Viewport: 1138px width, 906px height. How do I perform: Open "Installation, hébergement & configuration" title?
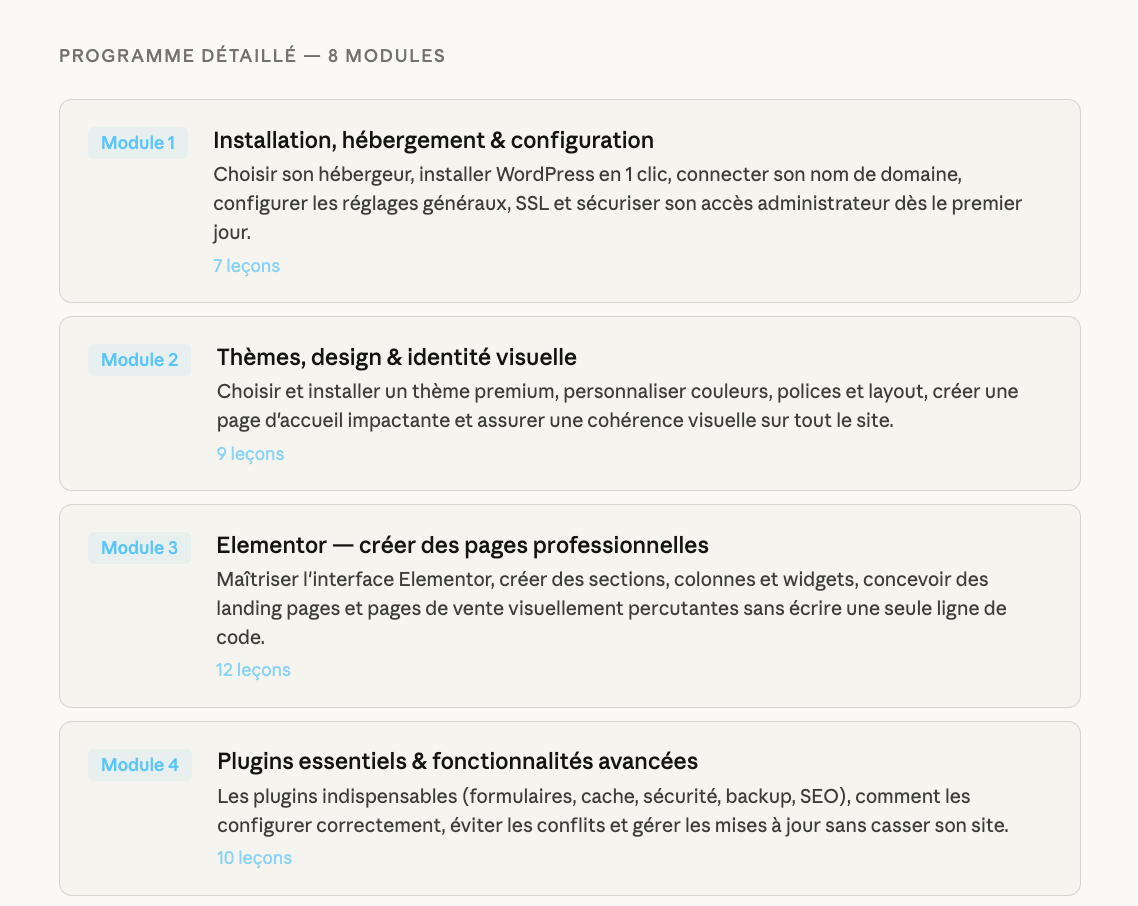pos(433,140)
